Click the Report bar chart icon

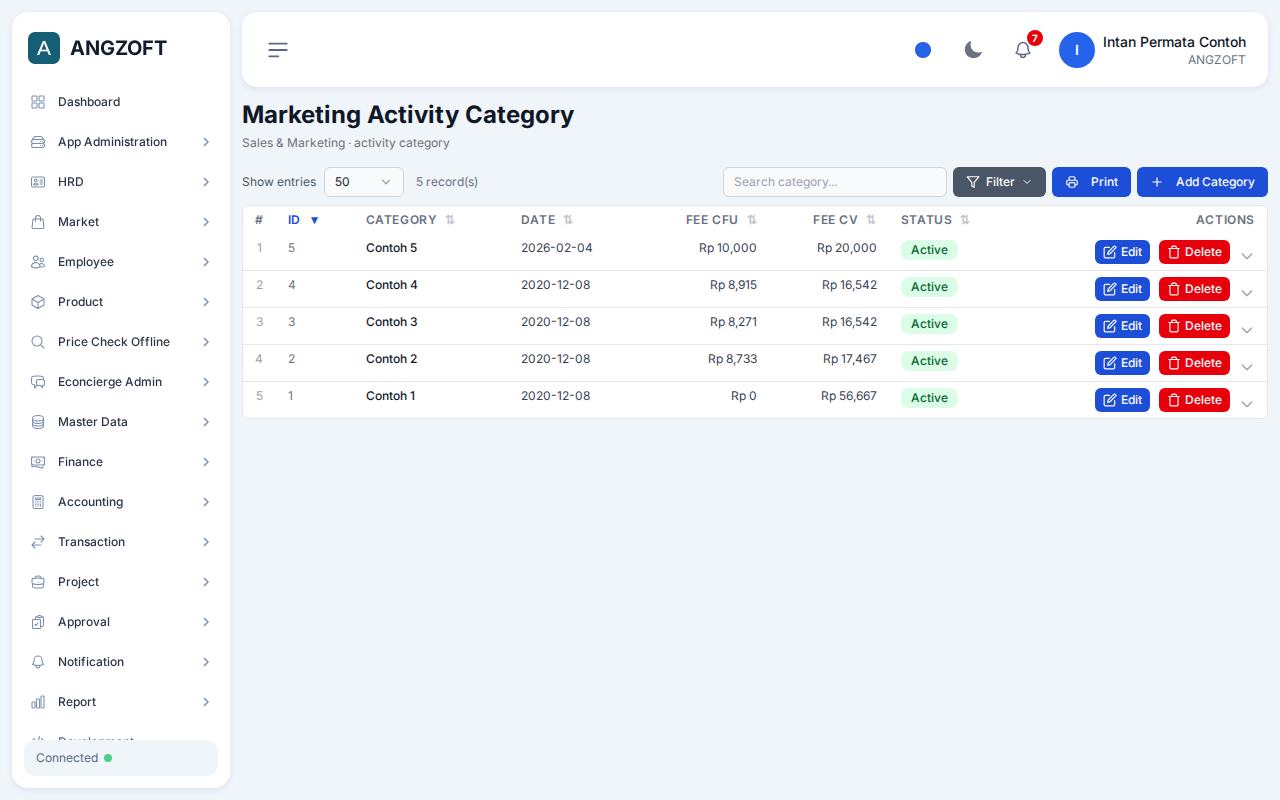38,702
